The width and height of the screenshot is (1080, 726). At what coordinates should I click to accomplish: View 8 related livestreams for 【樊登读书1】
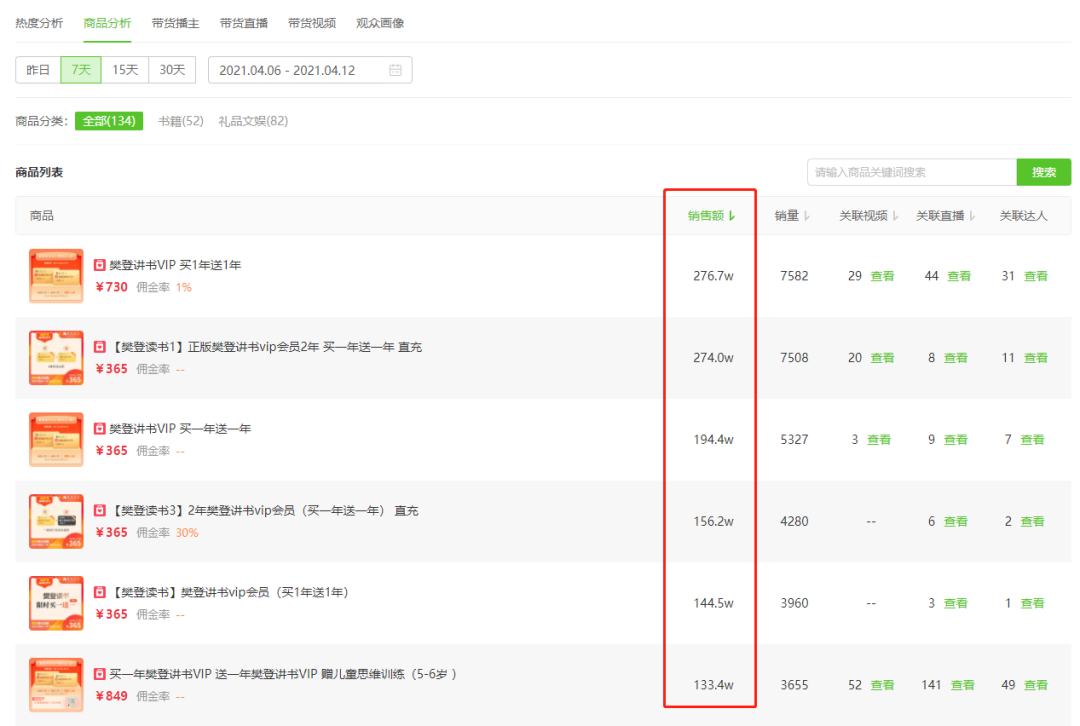point(955,358)
